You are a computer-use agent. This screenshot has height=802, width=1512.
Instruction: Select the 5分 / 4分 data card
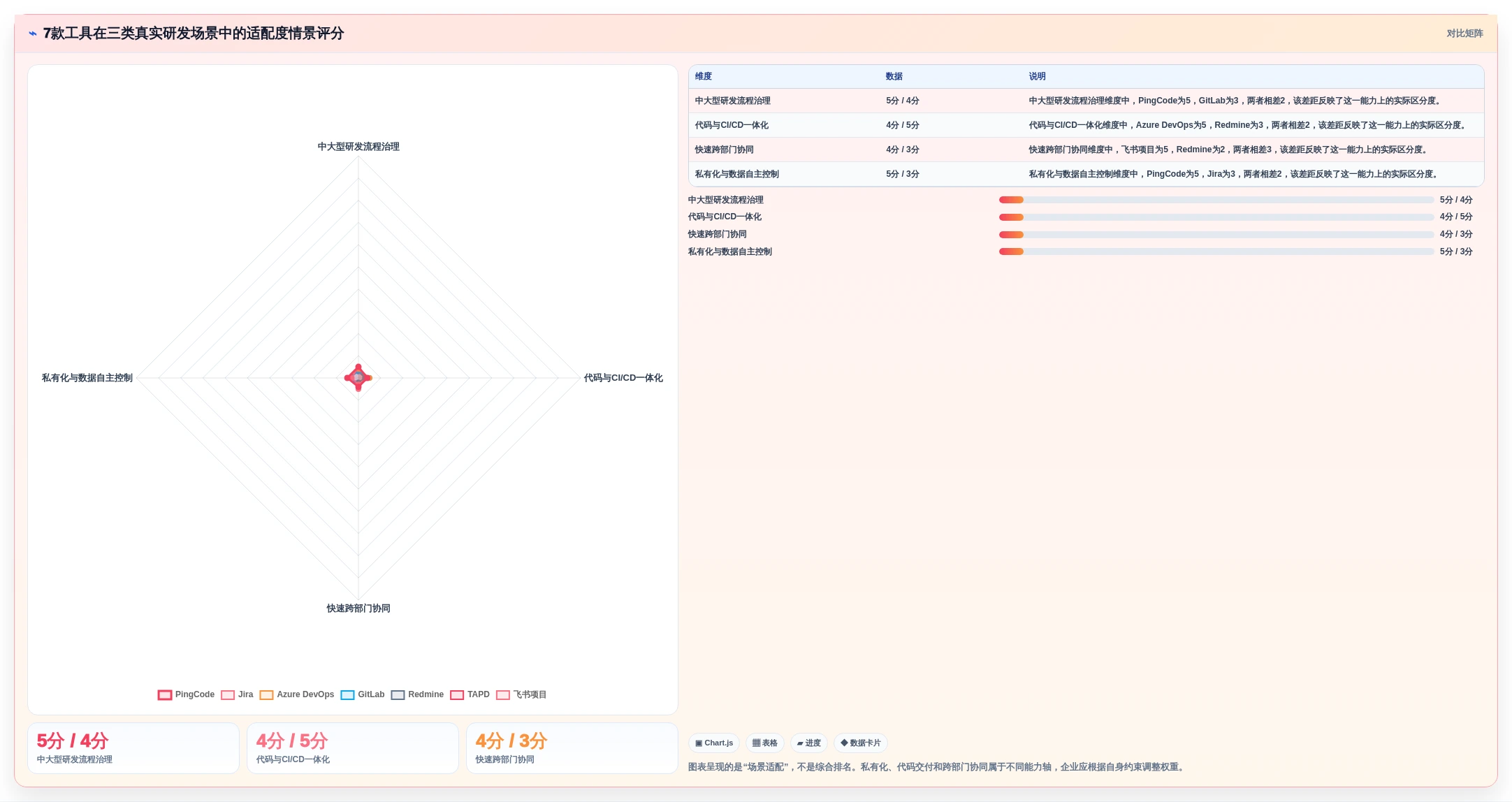133,748
